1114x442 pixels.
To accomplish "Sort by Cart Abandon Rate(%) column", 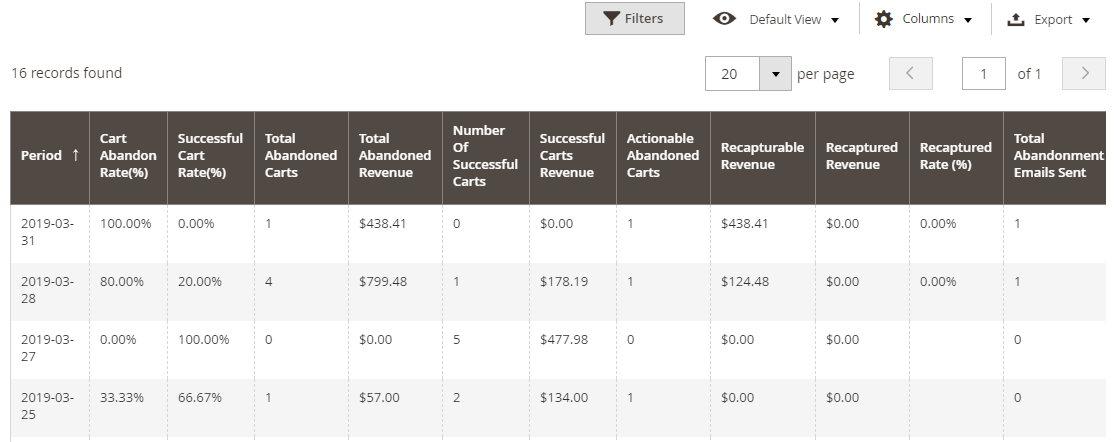I will pyautogui.click(x=128, y=156).
